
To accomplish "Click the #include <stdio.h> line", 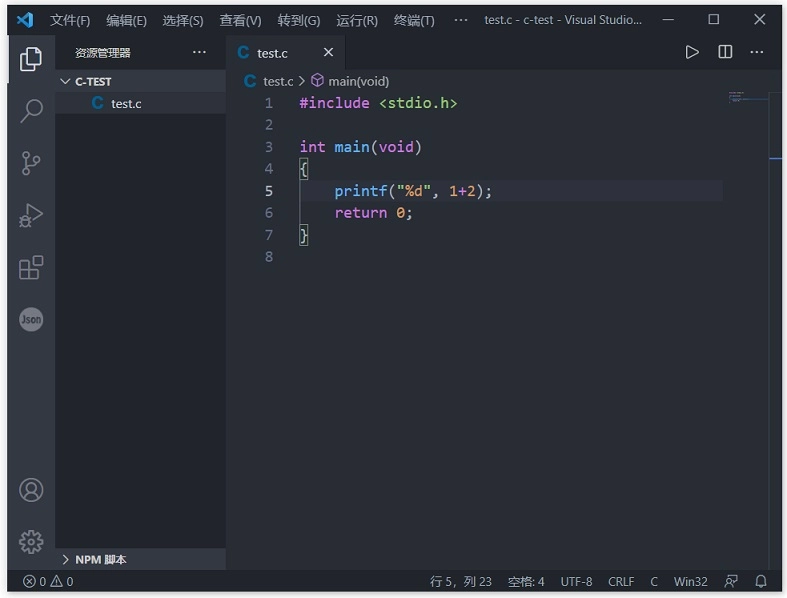I will click(x=378, y=103).
